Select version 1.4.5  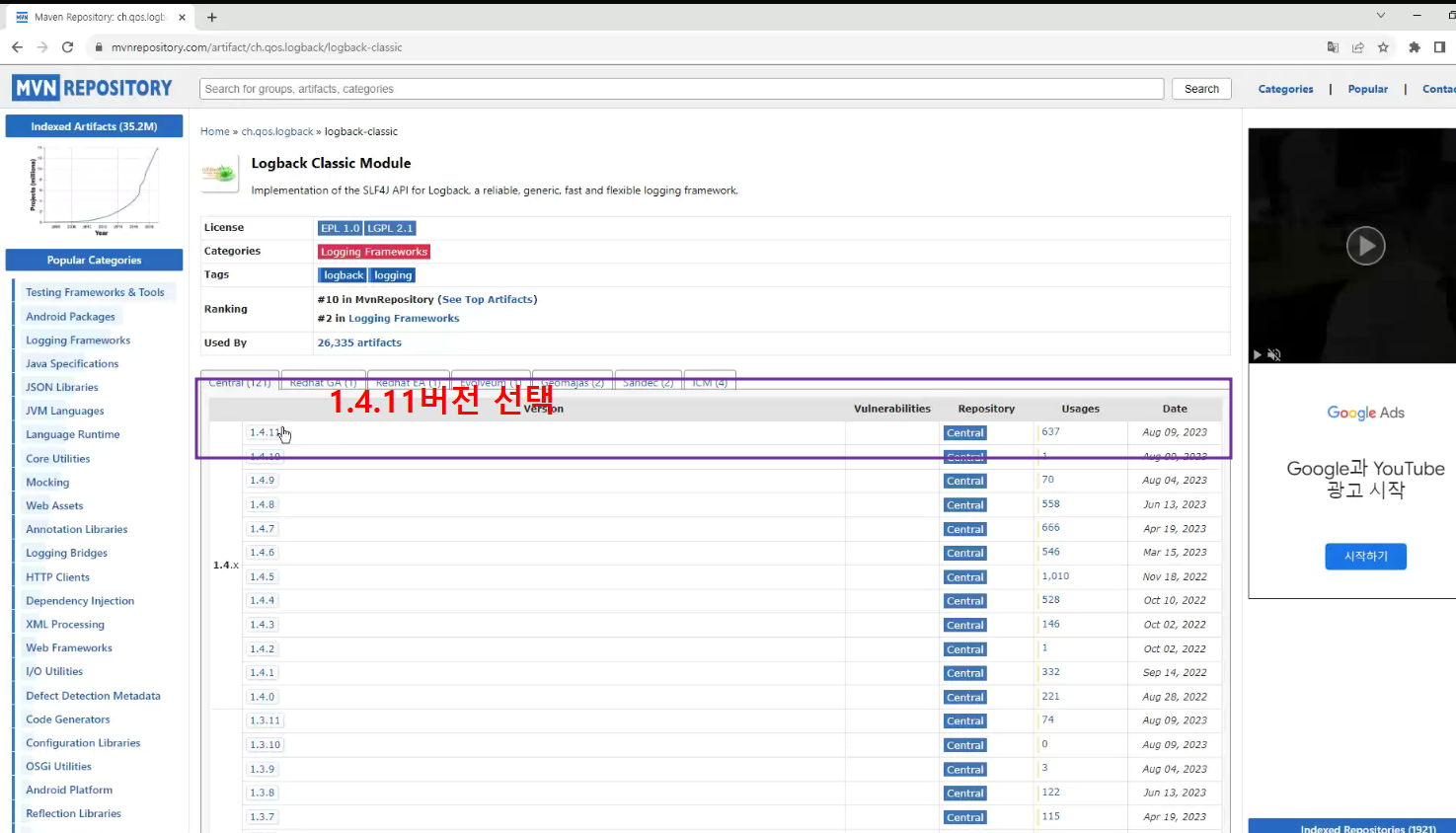pos(263,577)
